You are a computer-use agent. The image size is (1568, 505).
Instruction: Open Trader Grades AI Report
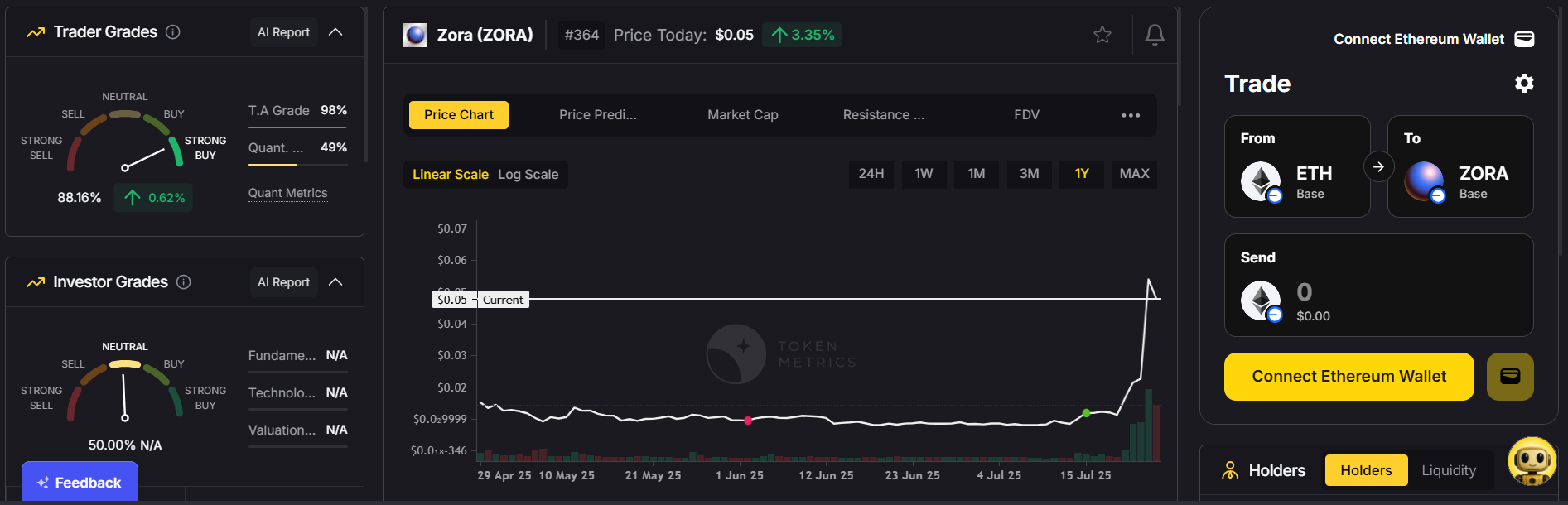pyautogui.click(x=283, y=32)
